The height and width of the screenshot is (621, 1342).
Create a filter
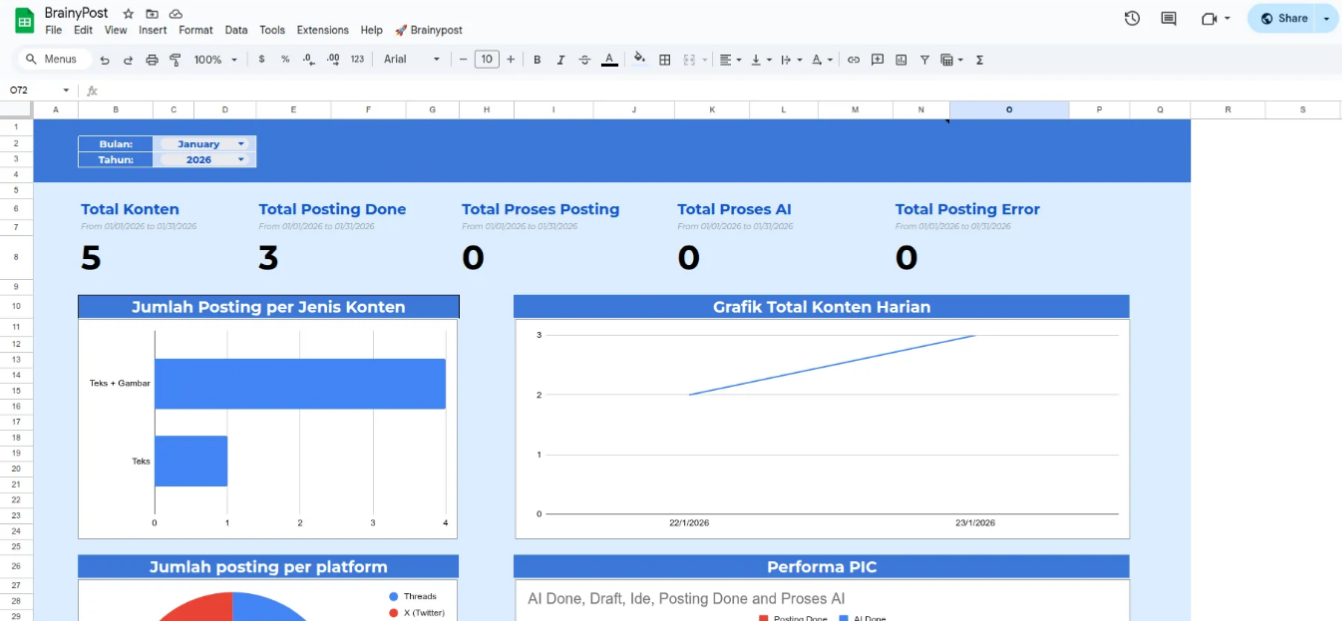pyautogui.click(x=924, y=60)
